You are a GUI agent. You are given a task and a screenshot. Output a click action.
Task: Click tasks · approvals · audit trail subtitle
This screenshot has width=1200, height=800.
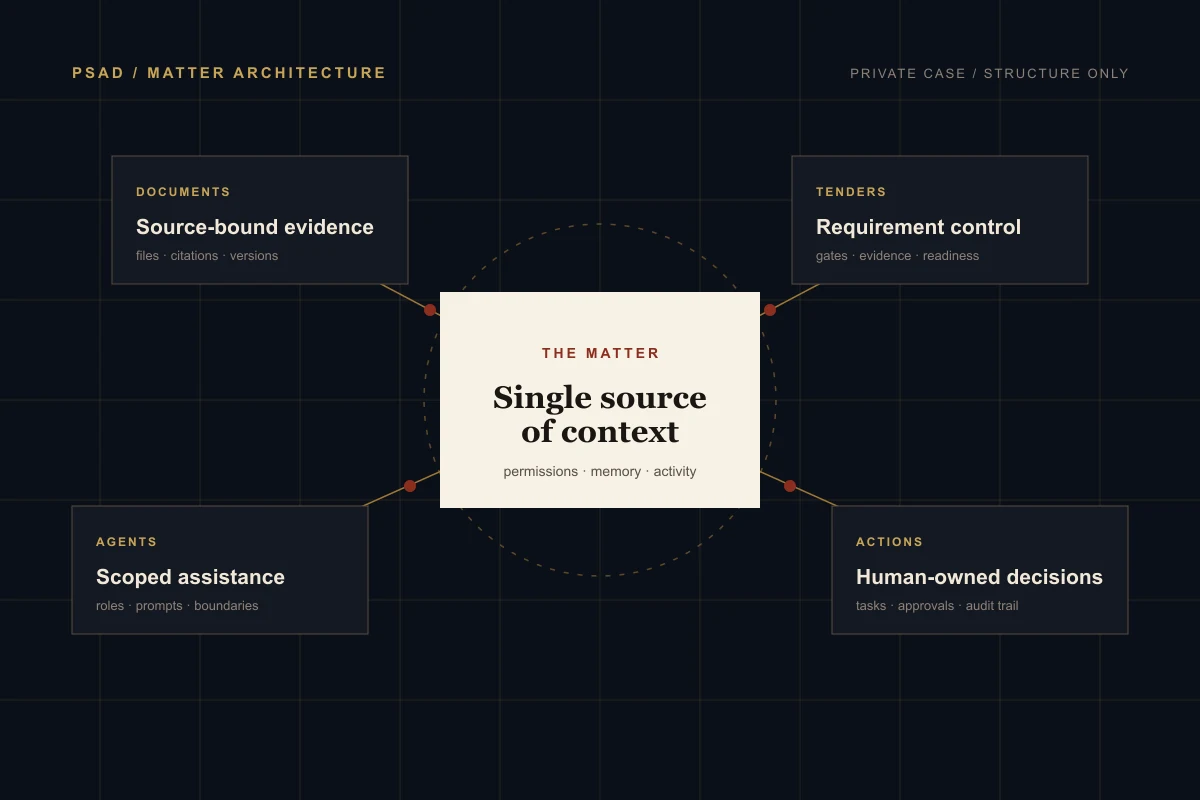pyautogui.click(x=937, y=606)
